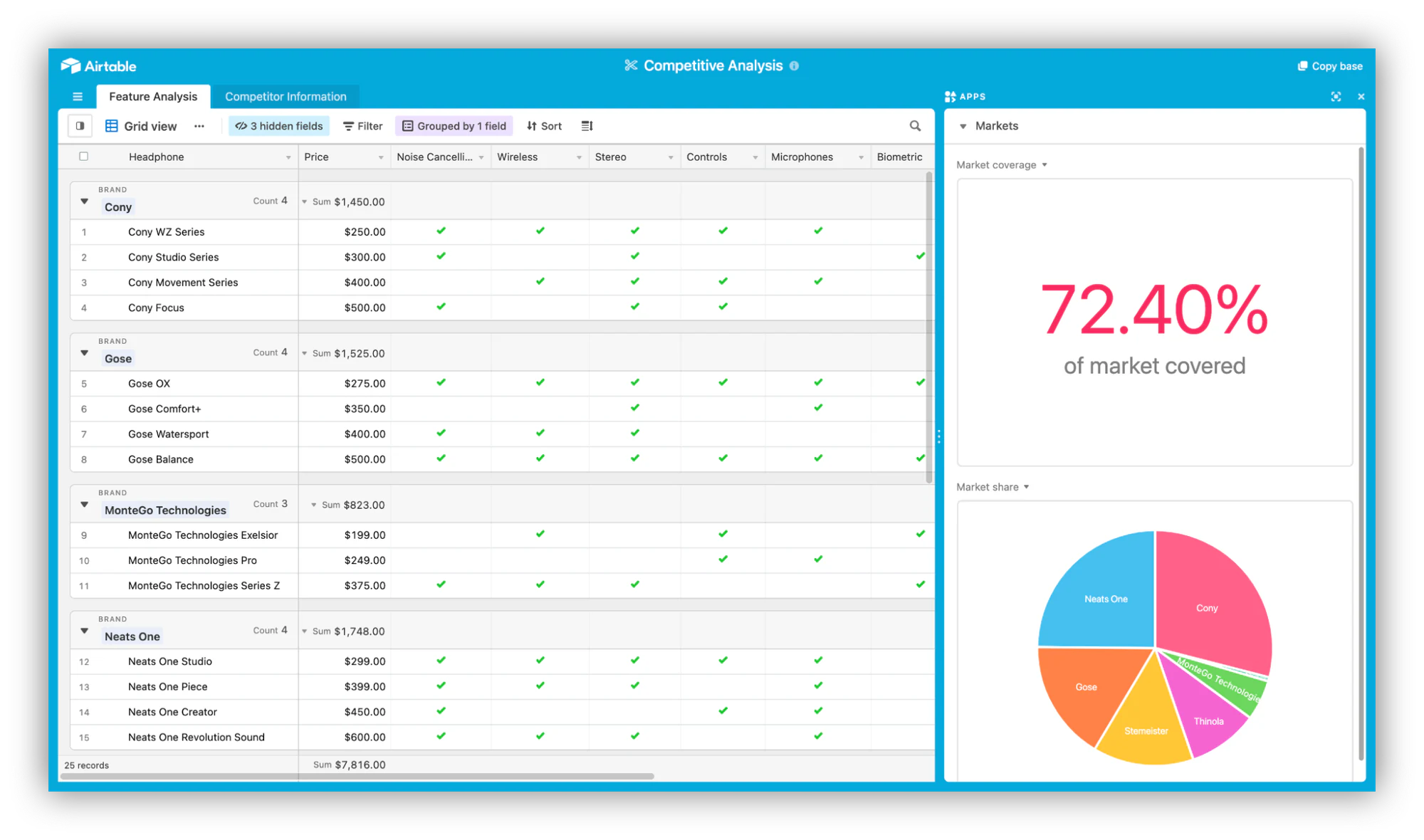Collapse the Markets app section

pyautogui.click(x=963, y=127)
